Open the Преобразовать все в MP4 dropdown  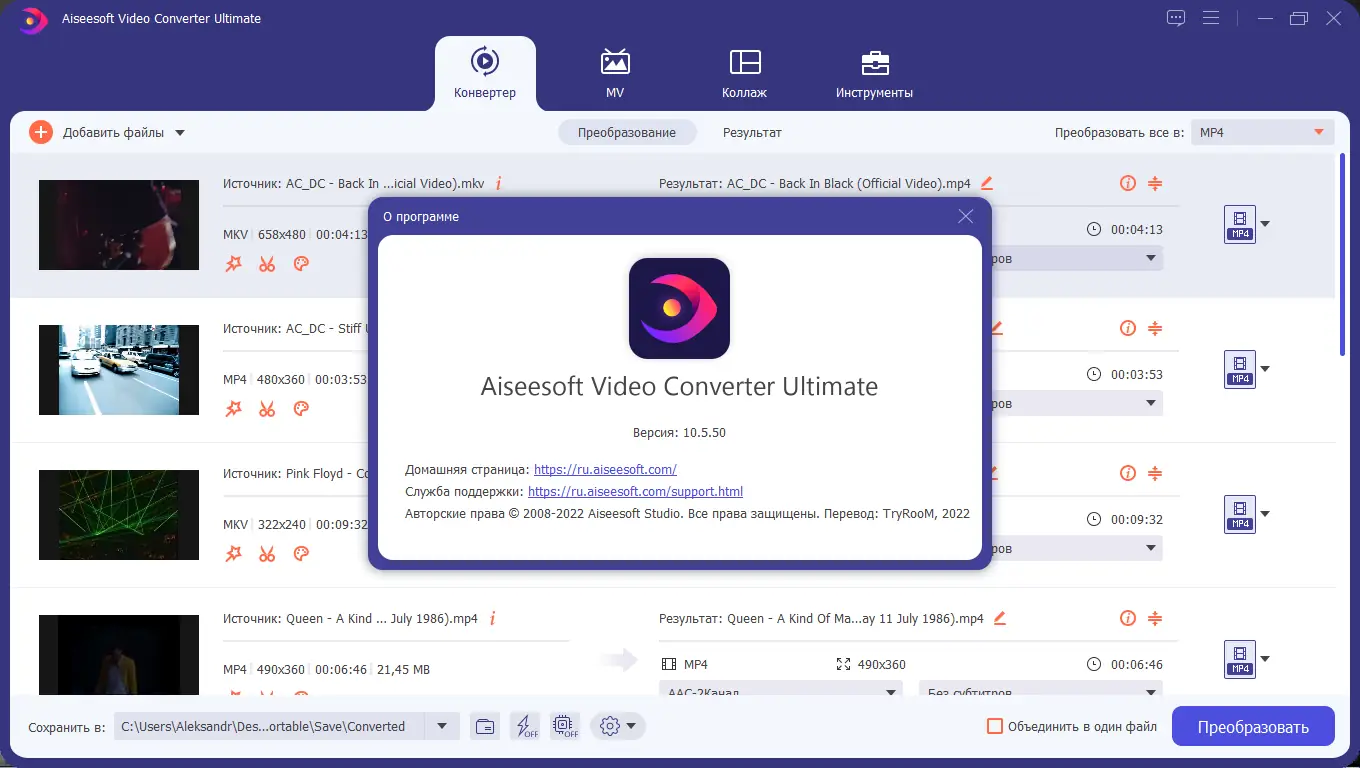[x=1263, y=132]
